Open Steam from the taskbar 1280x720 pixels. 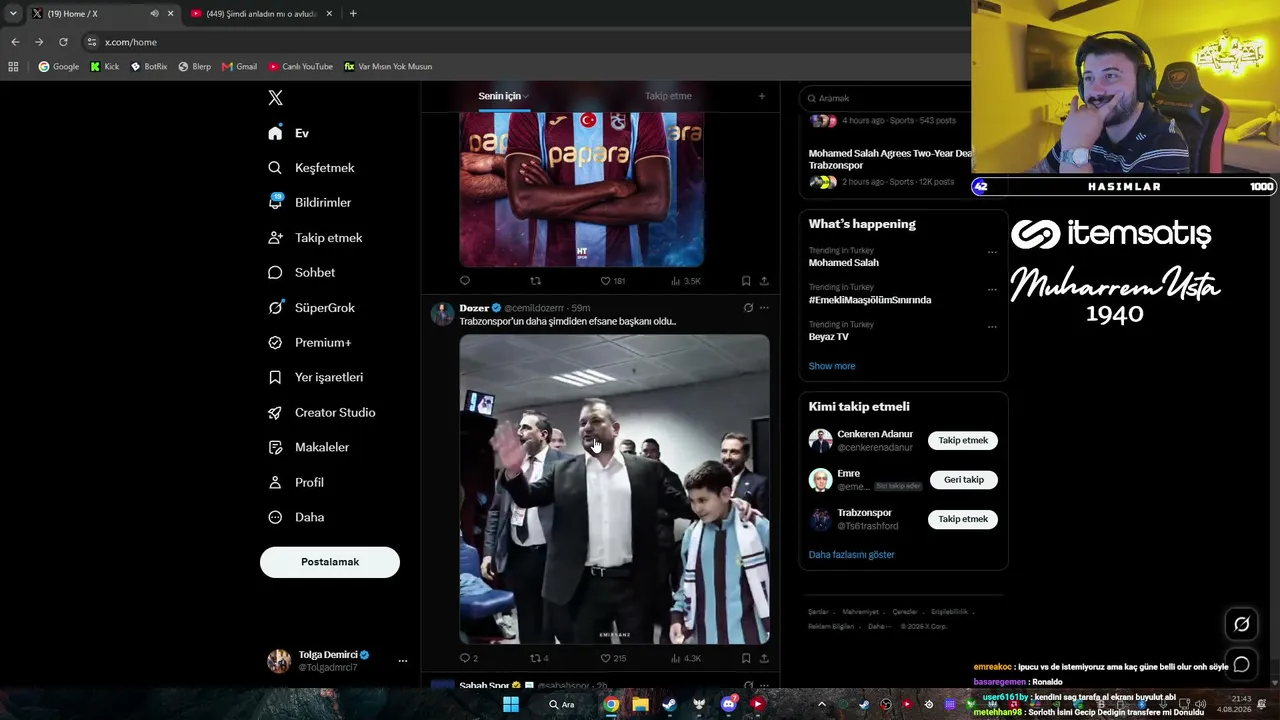tap(669, 704)
